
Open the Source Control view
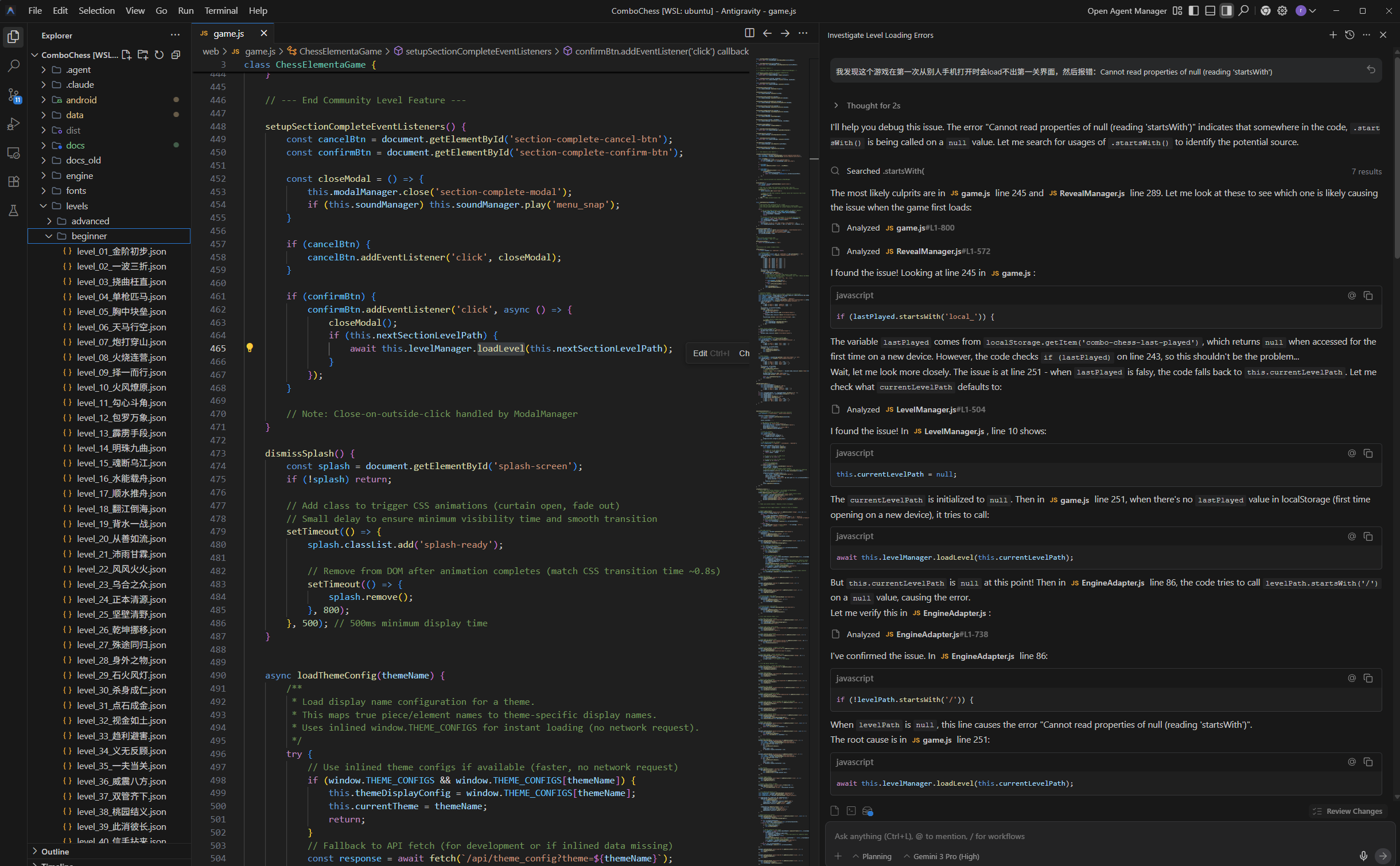[x=13, y=95]
